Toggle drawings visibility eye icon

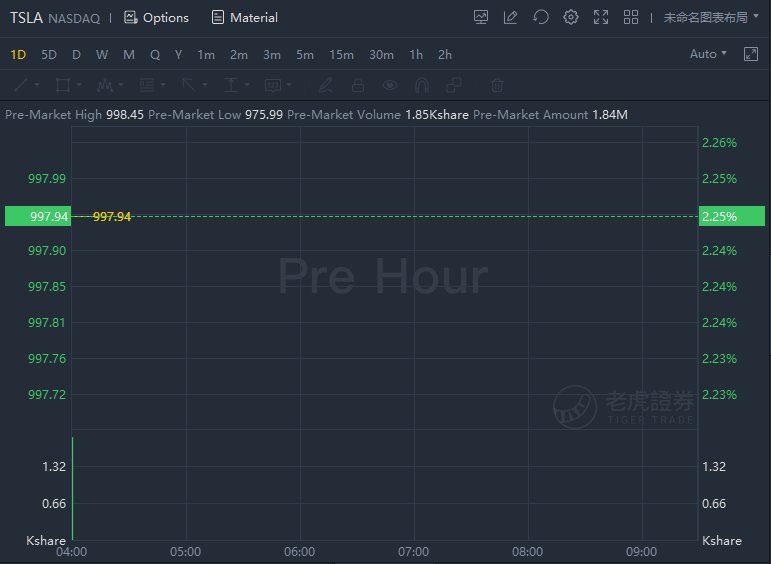pos(390,85)
